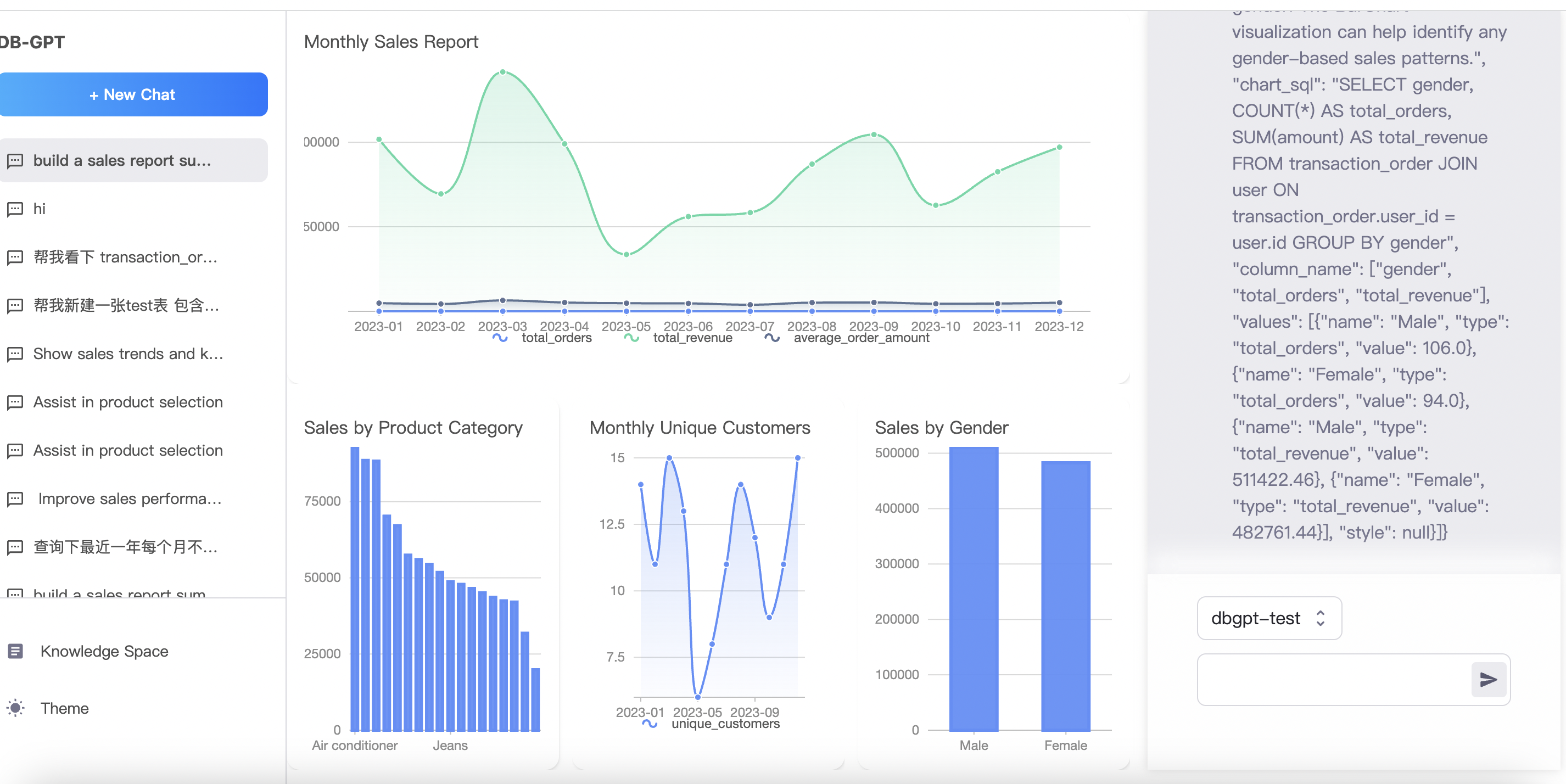Open 'Assist in product selection' first conversation
The height and width of the screenshot is (784, 1566).
(127, 402)
